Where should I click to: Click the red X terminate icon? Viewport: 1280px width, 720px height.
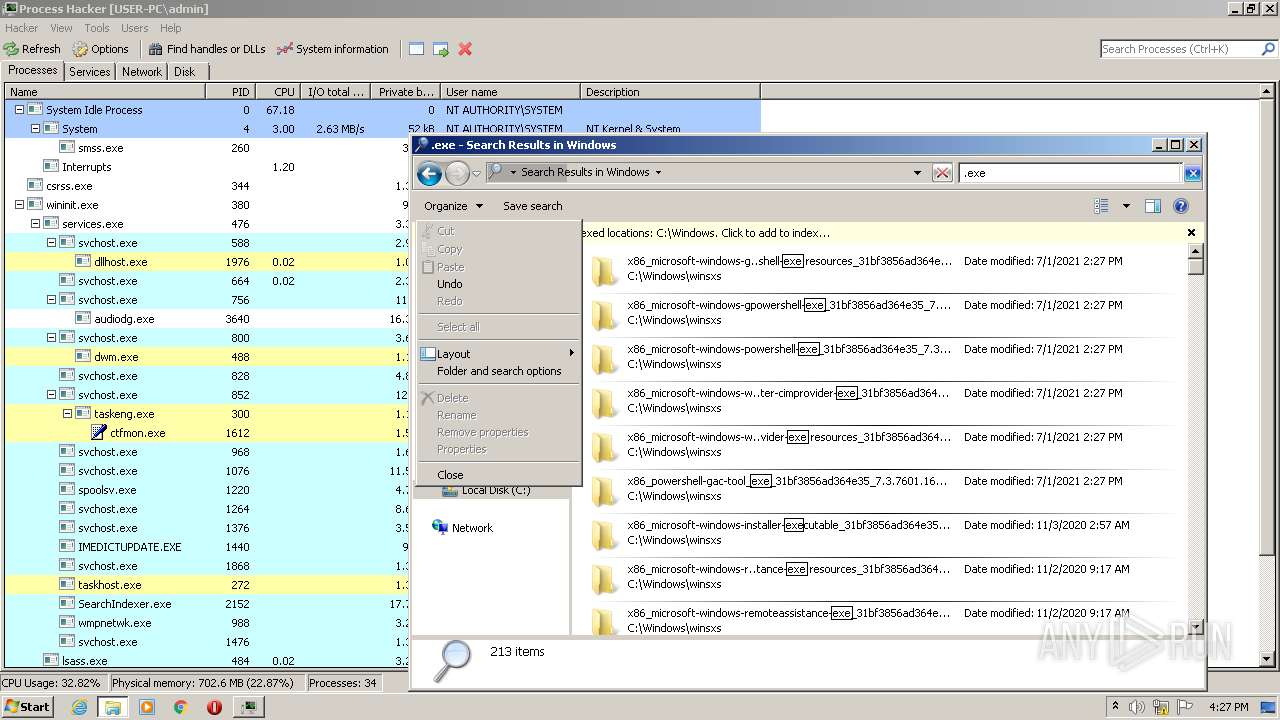tap(465, 49)
